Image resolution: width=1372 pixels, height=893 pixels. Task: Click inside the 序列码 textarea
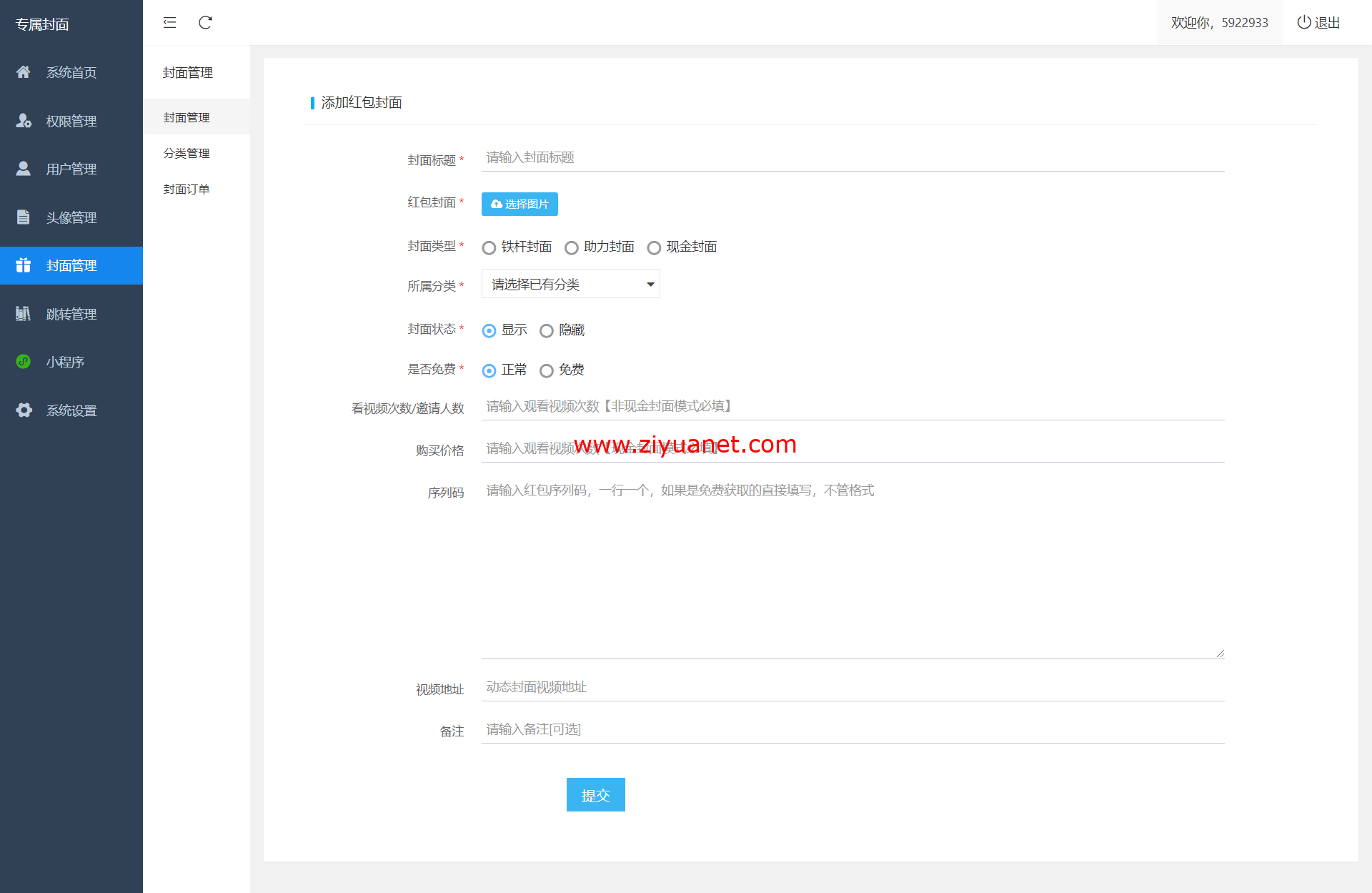point(852,568)
